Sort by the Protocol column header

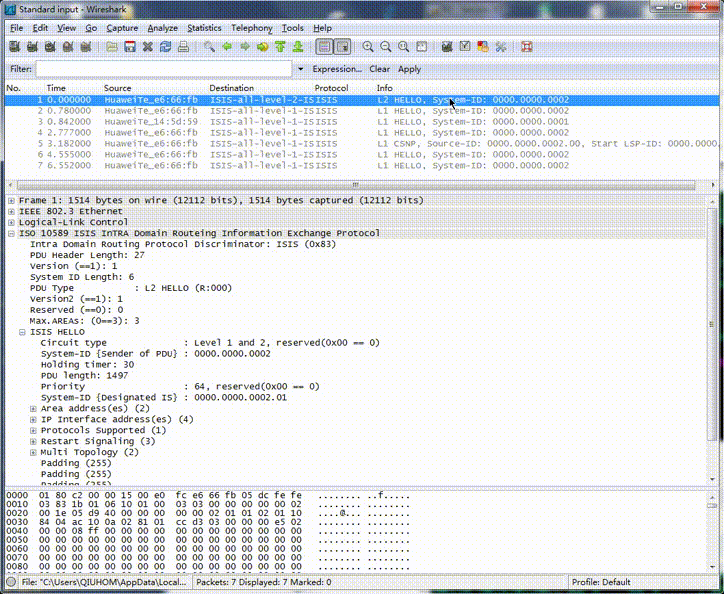331,88
